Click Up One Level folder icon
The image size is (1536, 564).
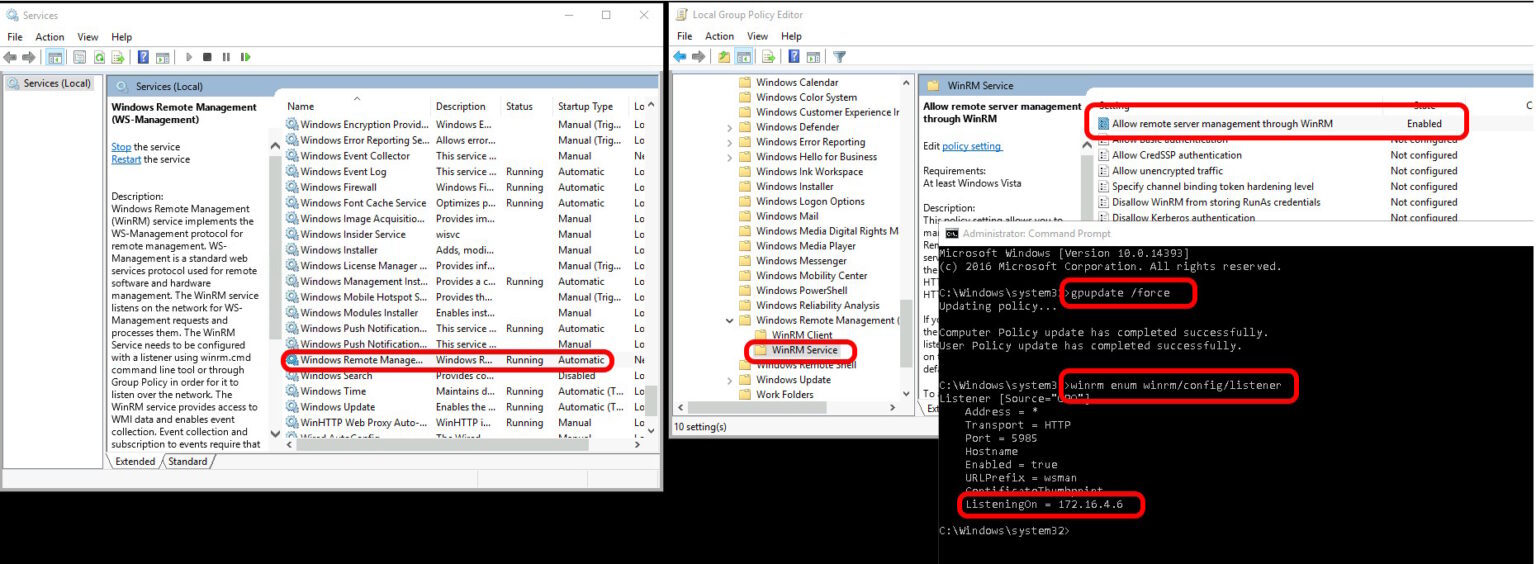724,57
